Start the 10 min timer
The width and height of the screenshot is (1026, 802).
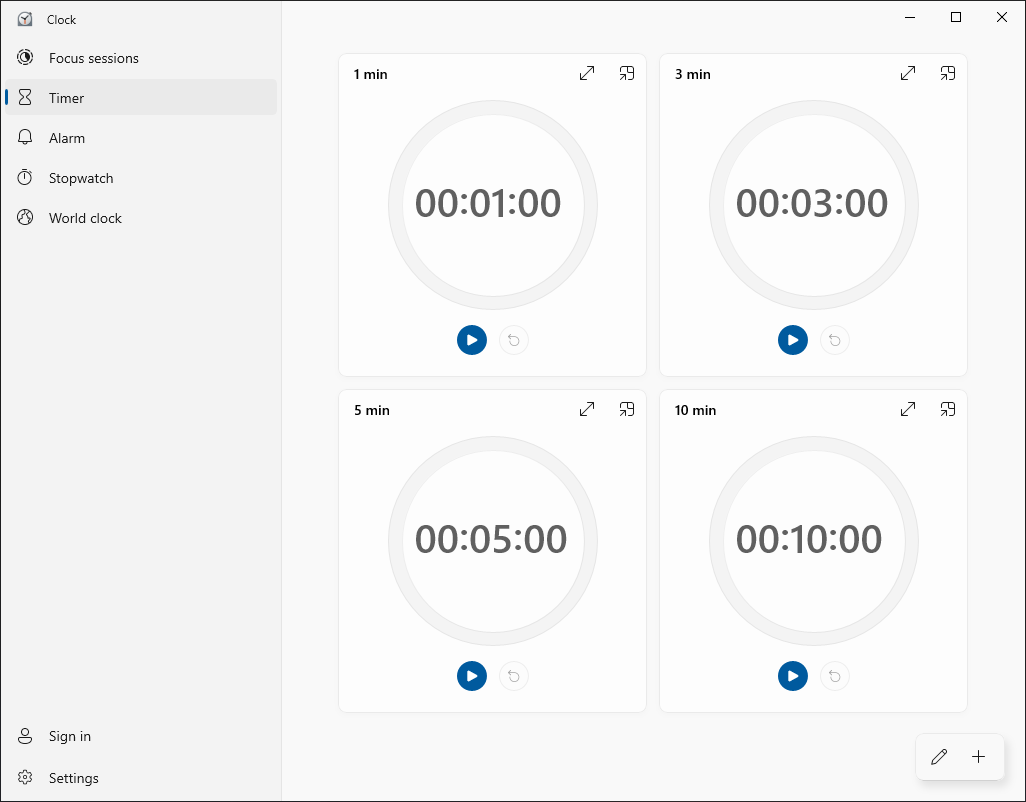792,676
